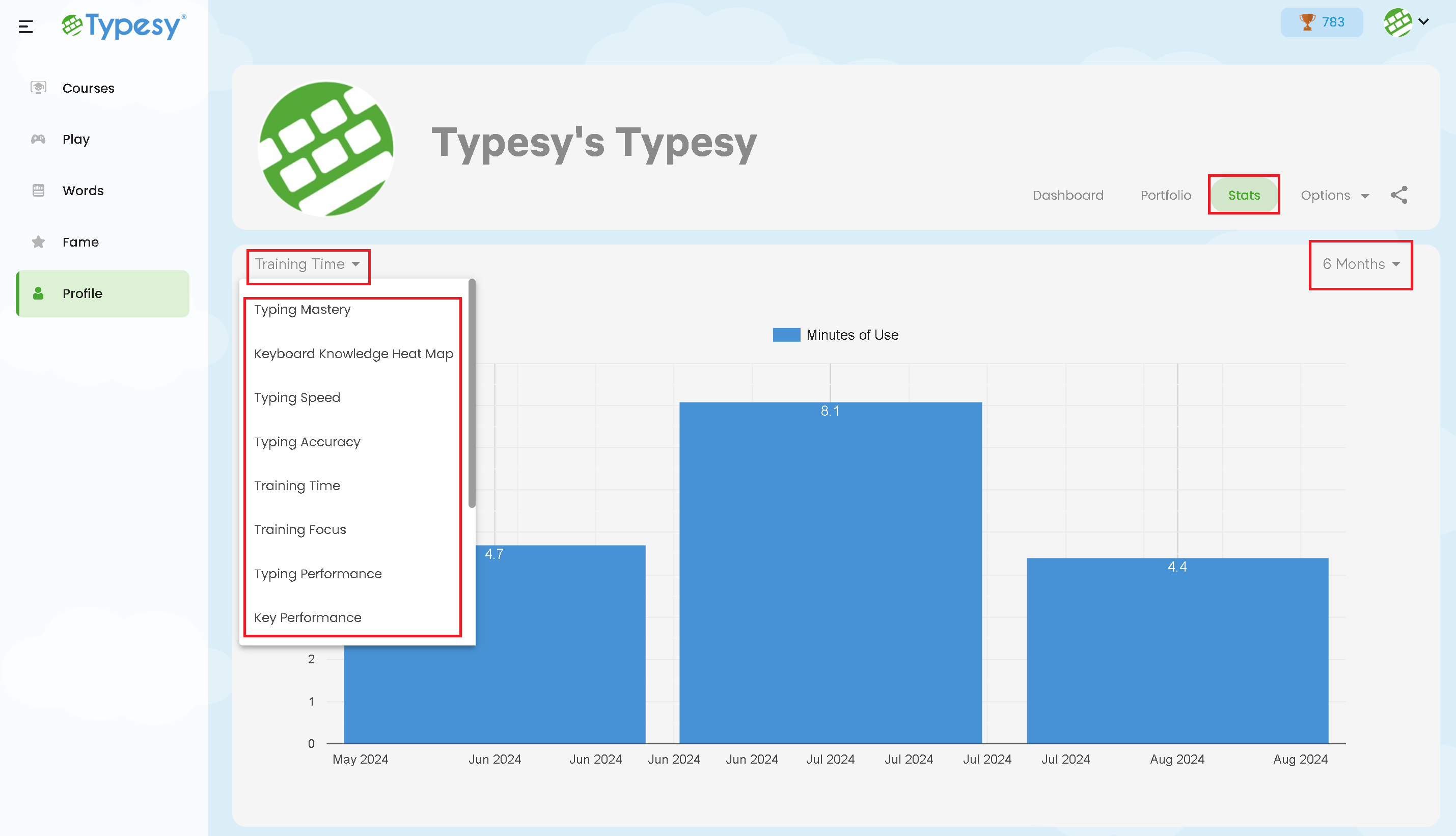Choose Typing Performance option
1456x836 pixels.
357,574
